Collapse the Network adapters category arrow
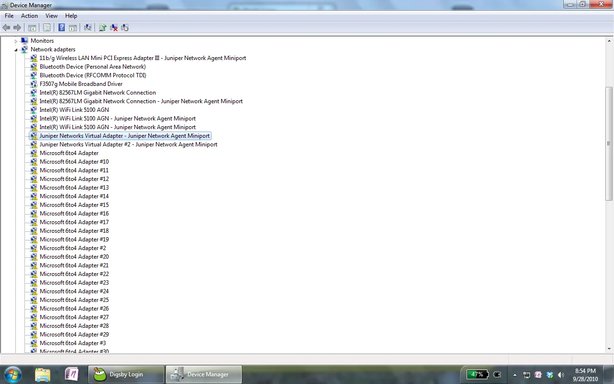This screenshot has height=384, width=614. tap(16, 50)
